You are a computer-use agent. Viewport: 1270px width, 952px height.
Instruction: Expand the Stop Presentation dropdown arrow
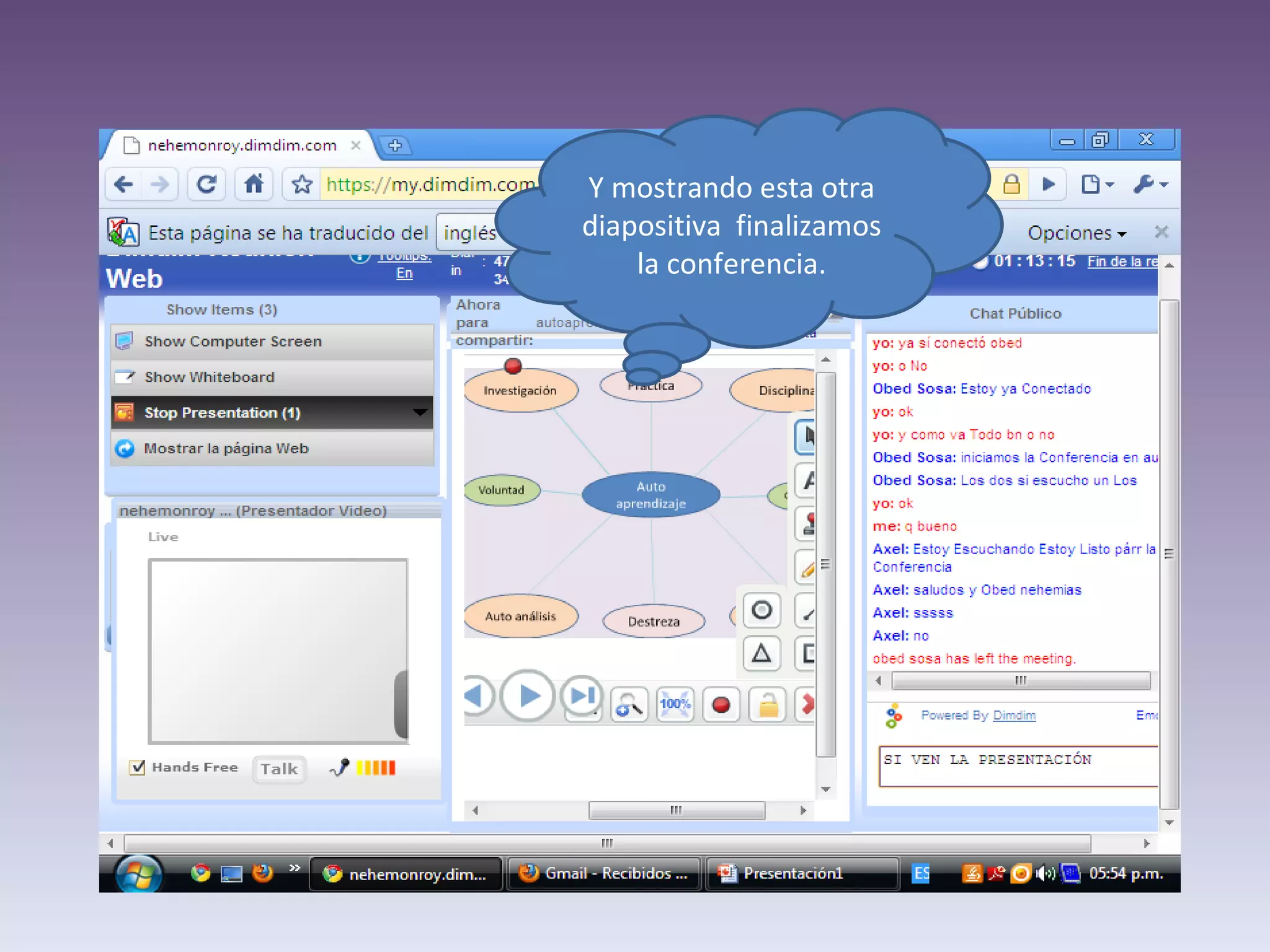(420, 413)
